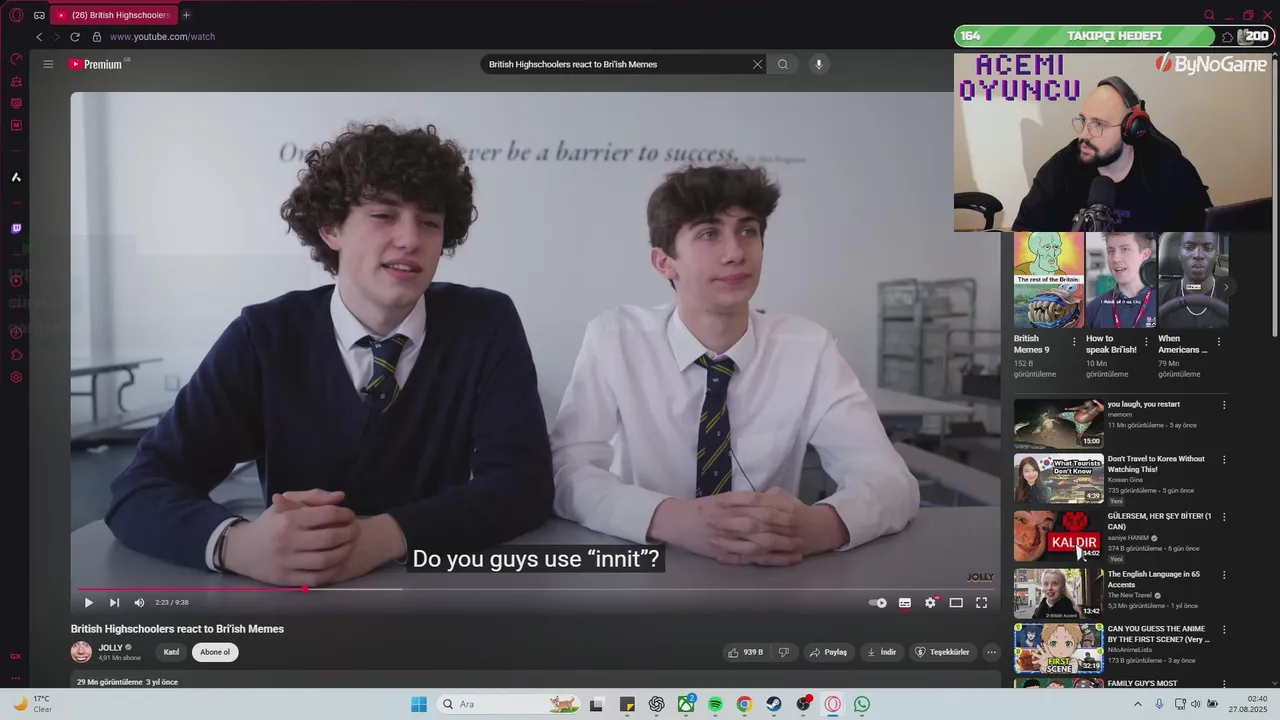Open British Memes 9 thumbnail
The width and height of the screenshot is (1280, 720).
point(1049,280)
